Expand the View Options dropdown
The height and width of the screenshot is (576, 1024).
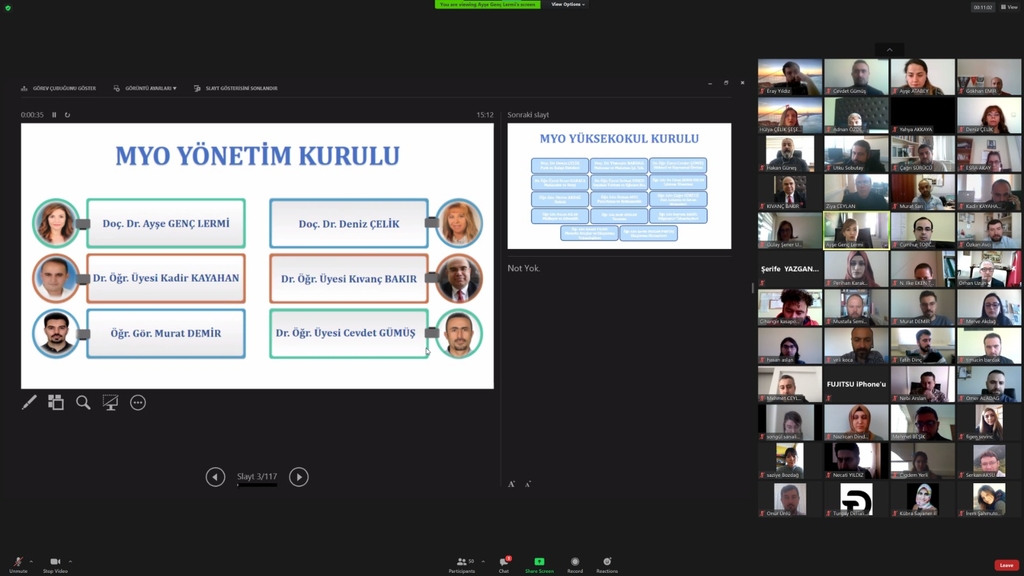(567, 5)
